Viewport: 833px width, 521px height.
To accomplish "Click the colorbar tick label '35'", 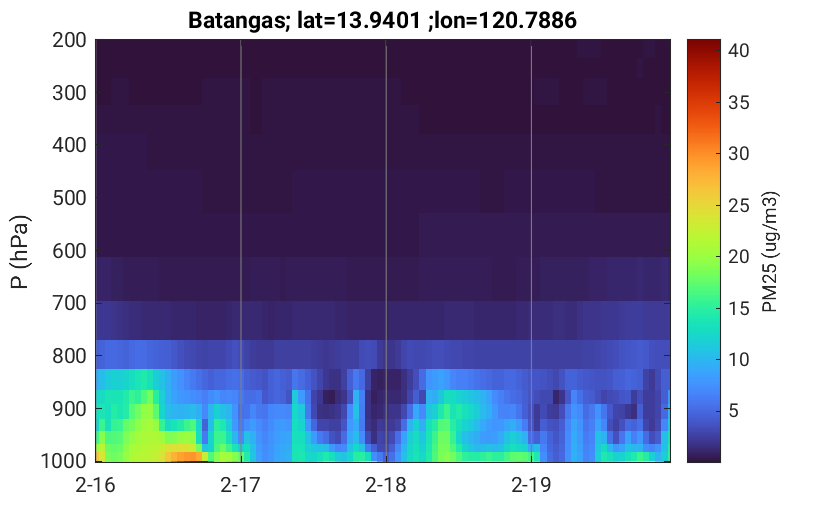I will coord(738,103).
